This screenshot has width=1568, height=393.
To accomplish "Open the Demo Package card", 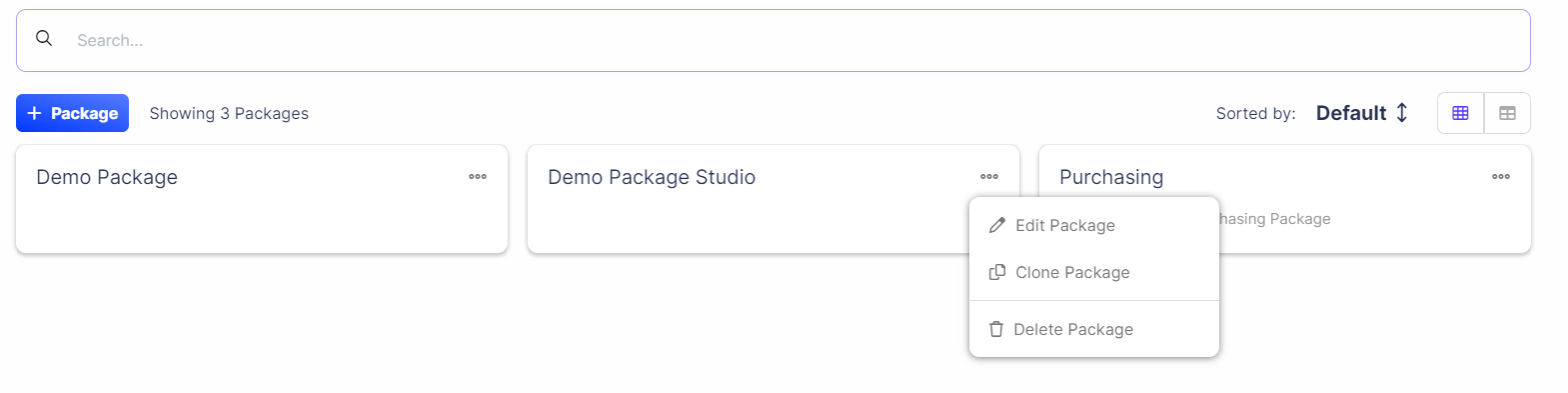I will tap(262, 199).
